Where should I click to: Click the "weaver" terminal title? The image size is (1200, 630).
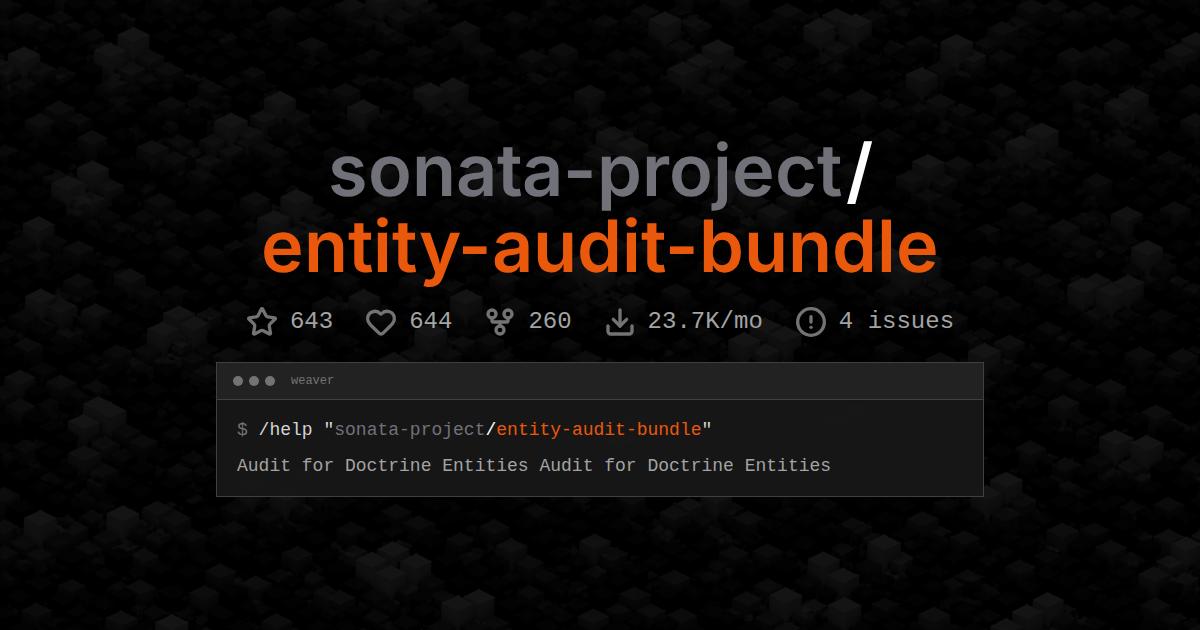(312, 381)
